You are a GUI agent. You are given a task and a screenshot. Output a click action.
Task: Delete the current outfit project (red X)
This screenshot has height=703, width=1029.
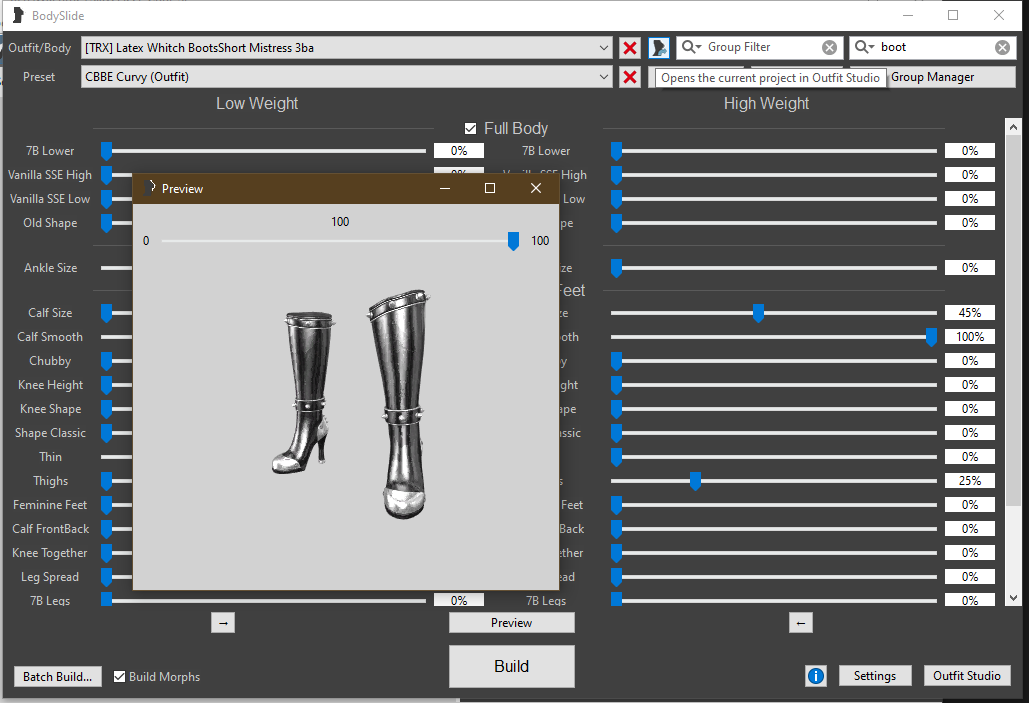pos(630,47)
